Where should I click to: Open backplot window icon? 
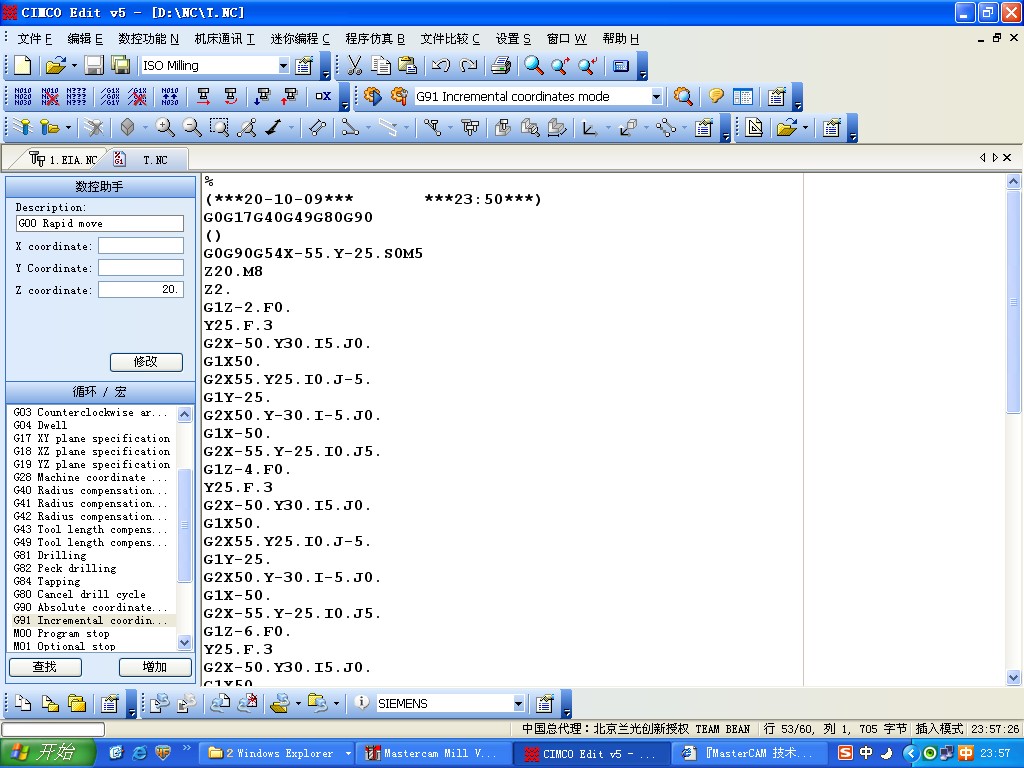pyautogui.click(x=23, y=127)
